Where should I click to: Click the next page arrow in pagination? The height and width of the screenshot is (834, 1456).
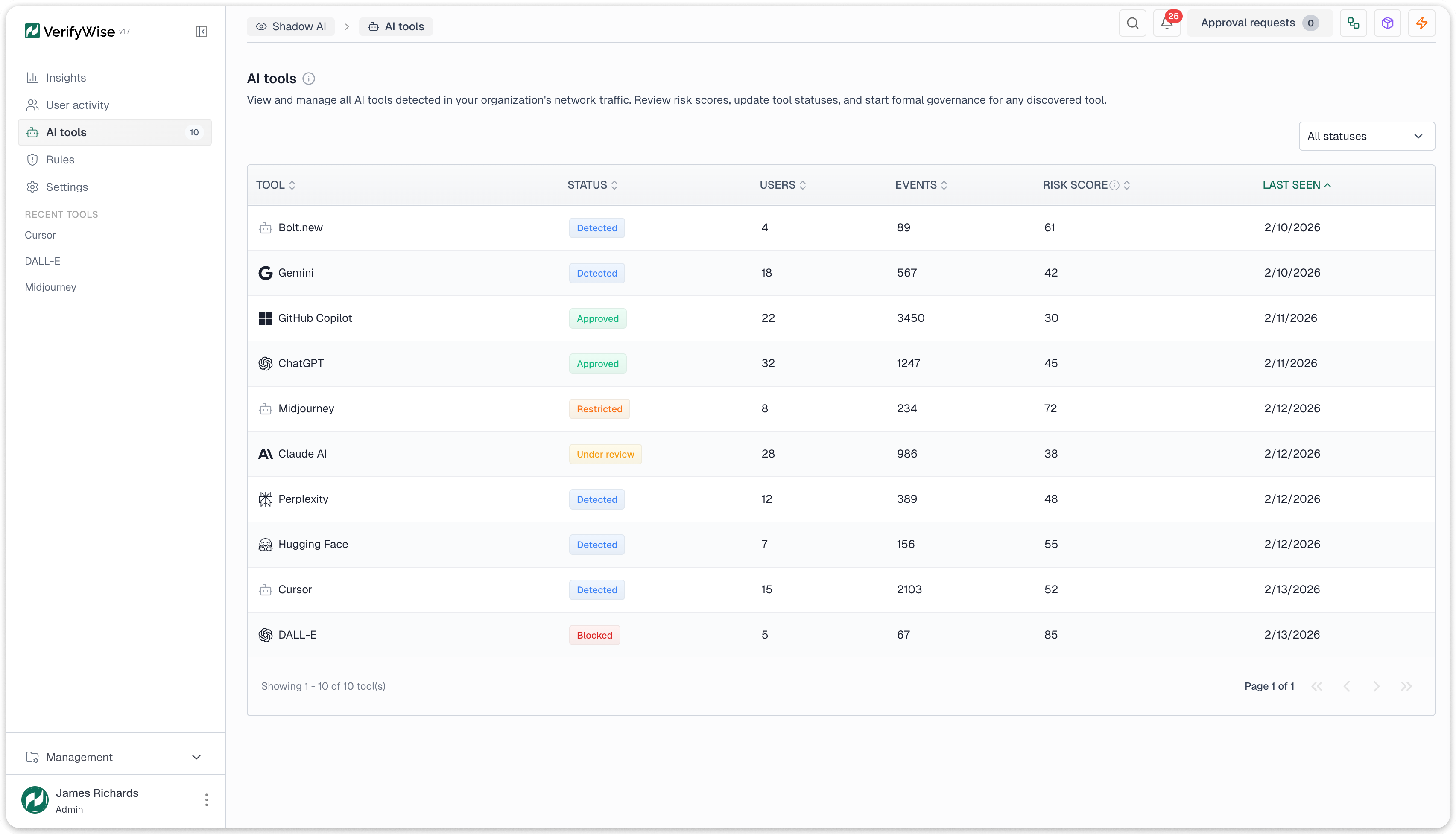1376,685
